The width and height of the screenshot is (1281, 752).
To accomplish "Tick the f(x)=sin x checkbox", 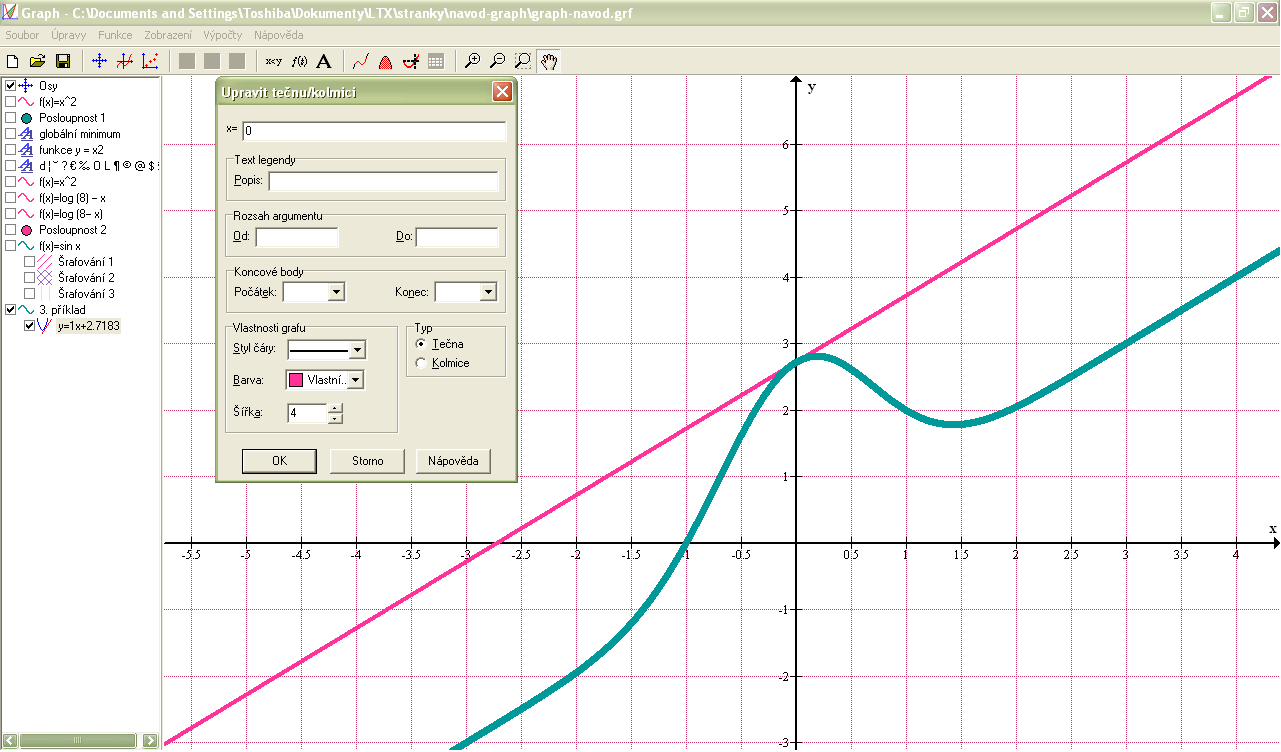I will coord(11,246).
